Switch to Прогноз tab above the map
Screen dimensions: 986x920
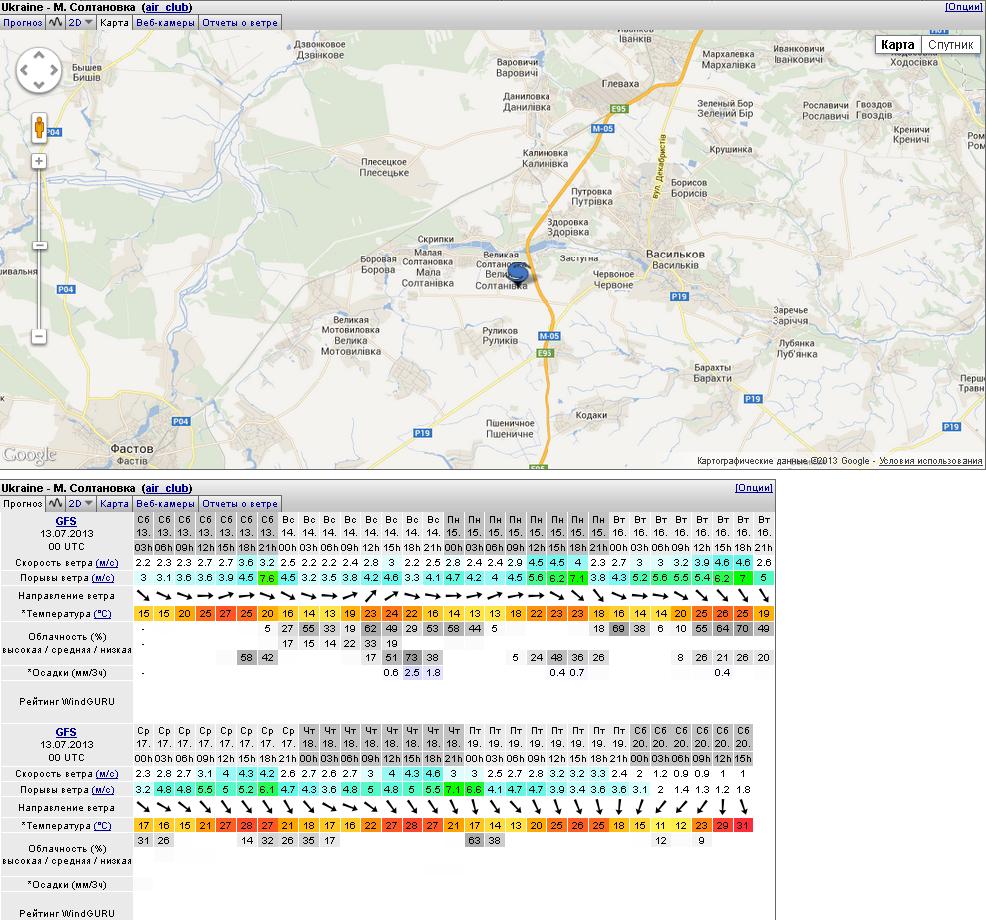coord(22,22)
